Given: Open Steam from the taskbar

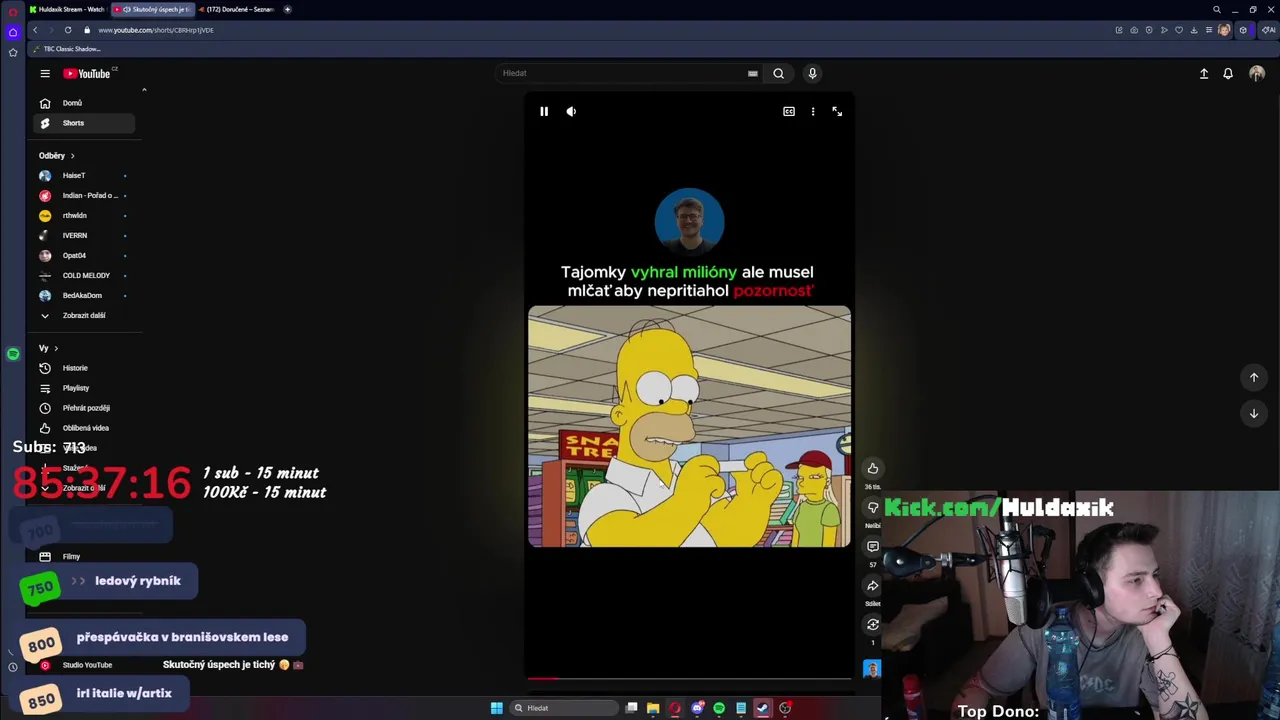Looking at the screenshot, I should coord(762,708).
